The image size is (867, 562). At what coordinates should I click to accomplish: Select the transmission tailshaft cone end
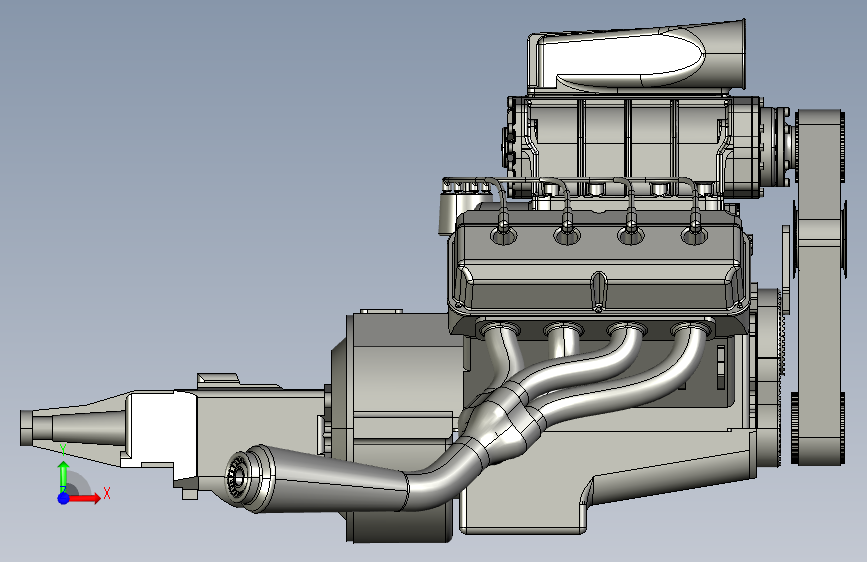tap(72, 427)
